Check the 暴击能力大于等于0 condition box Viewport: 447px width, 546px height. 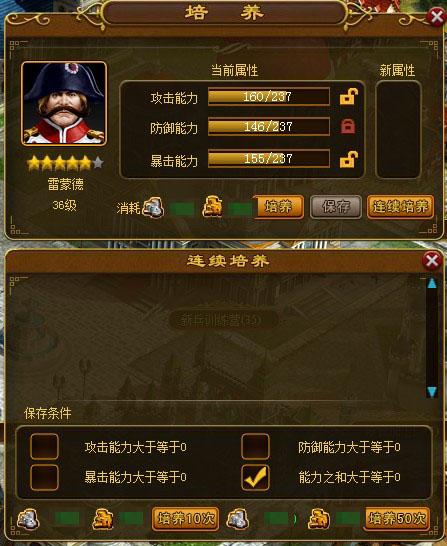tap(44, 477)
